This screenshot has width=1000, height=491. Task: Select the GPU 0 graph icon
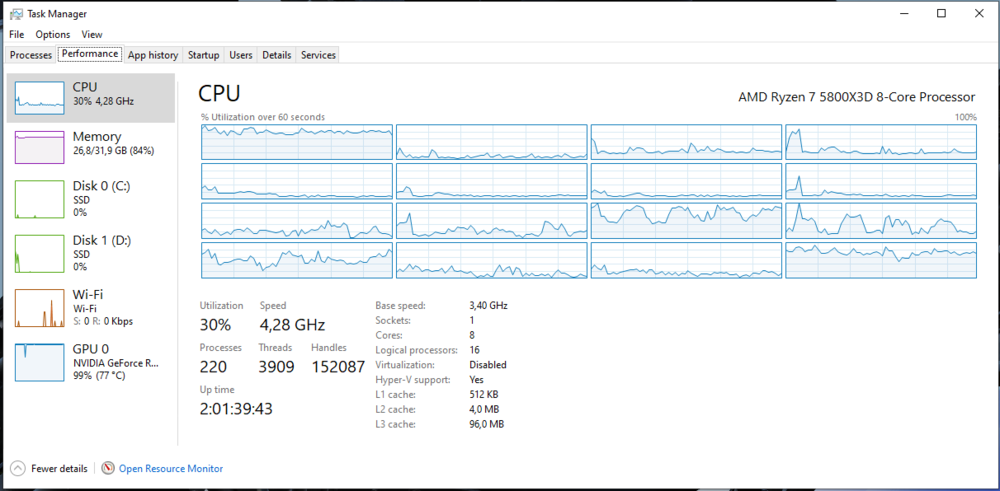tap(39, 363)
